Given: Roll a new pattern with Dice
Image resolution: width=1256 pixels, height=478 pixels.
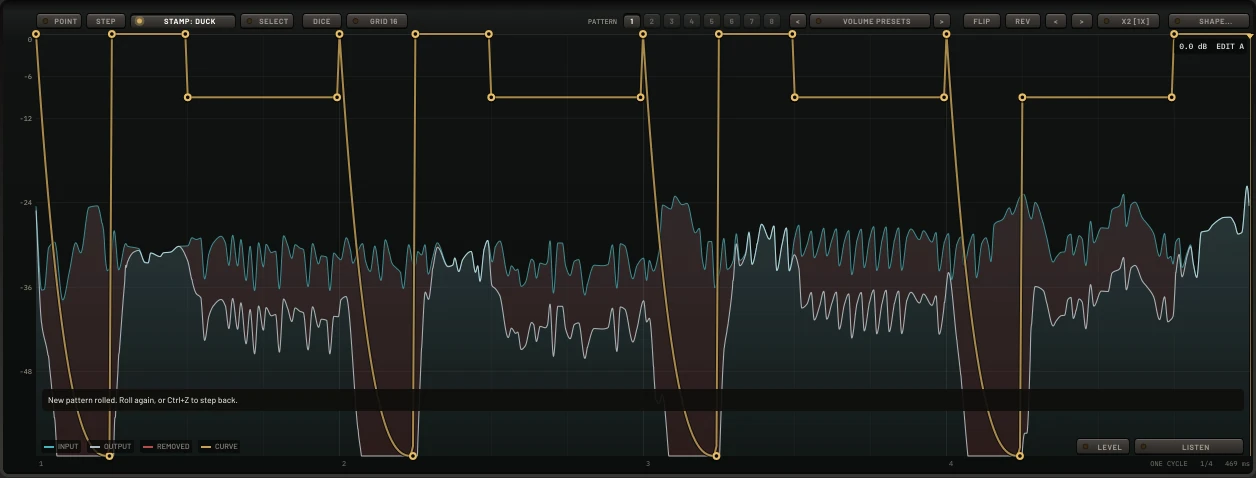Looking at the screenshot, I should coord(321,21).
